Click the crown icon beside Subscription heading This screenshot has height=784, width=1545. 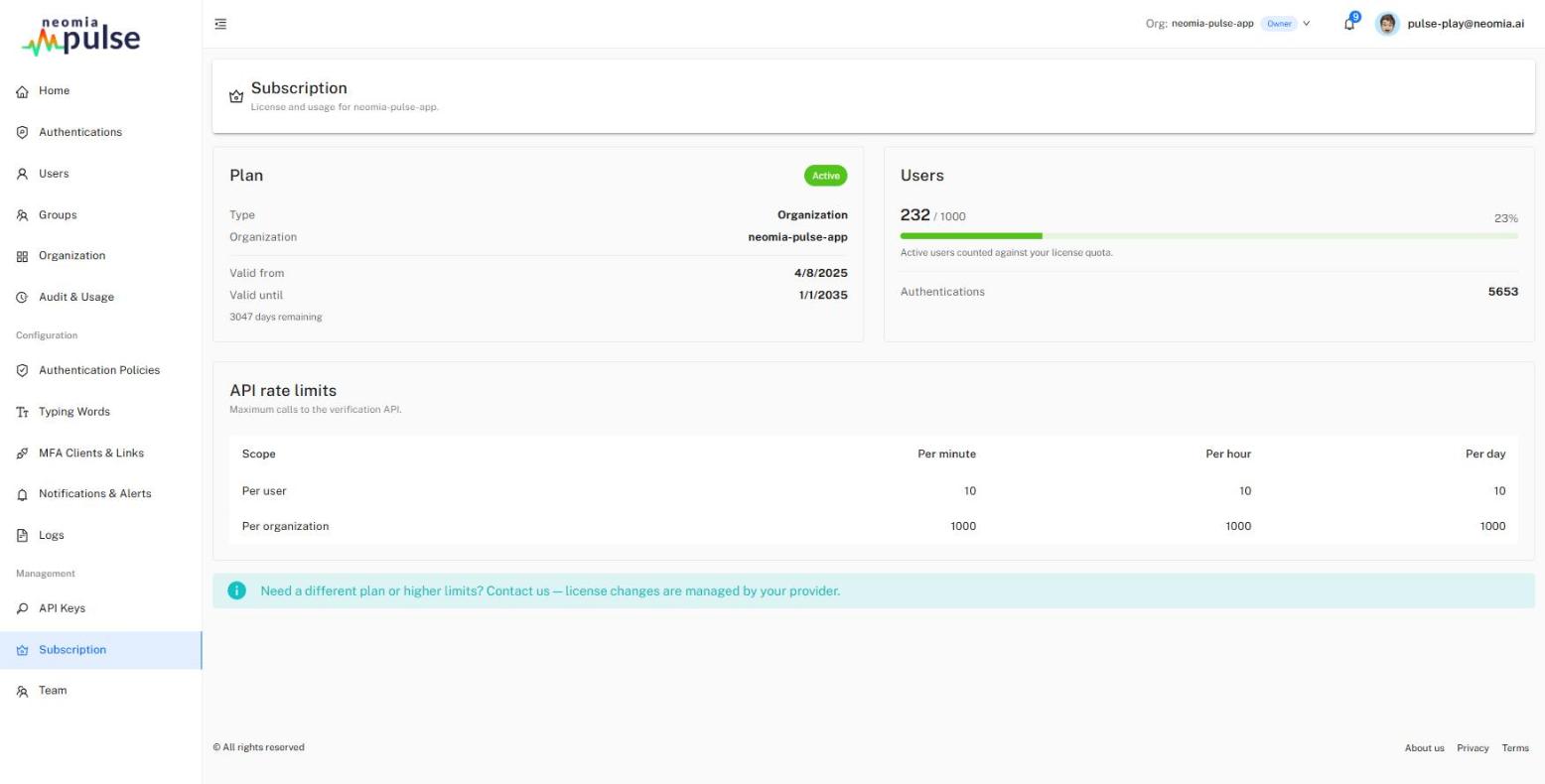(236, 96)
